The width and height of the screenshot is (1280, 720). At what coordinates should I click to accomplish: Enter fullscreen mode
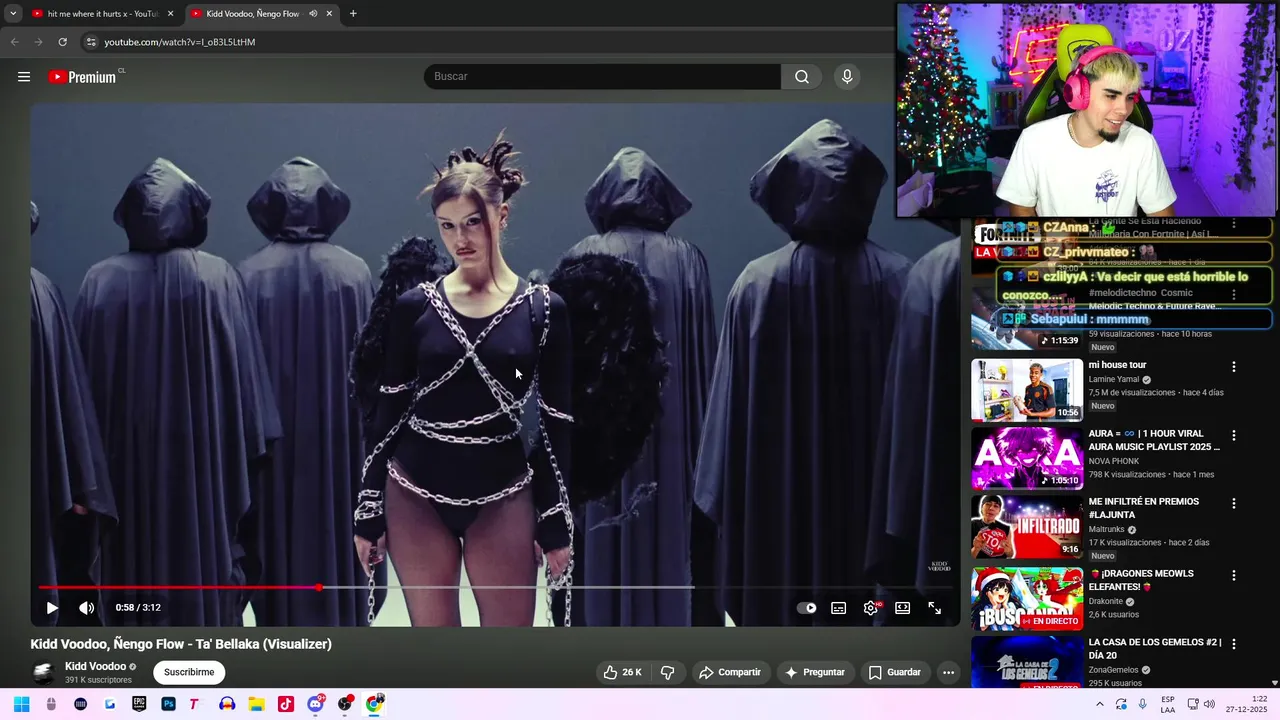[935, 607]
